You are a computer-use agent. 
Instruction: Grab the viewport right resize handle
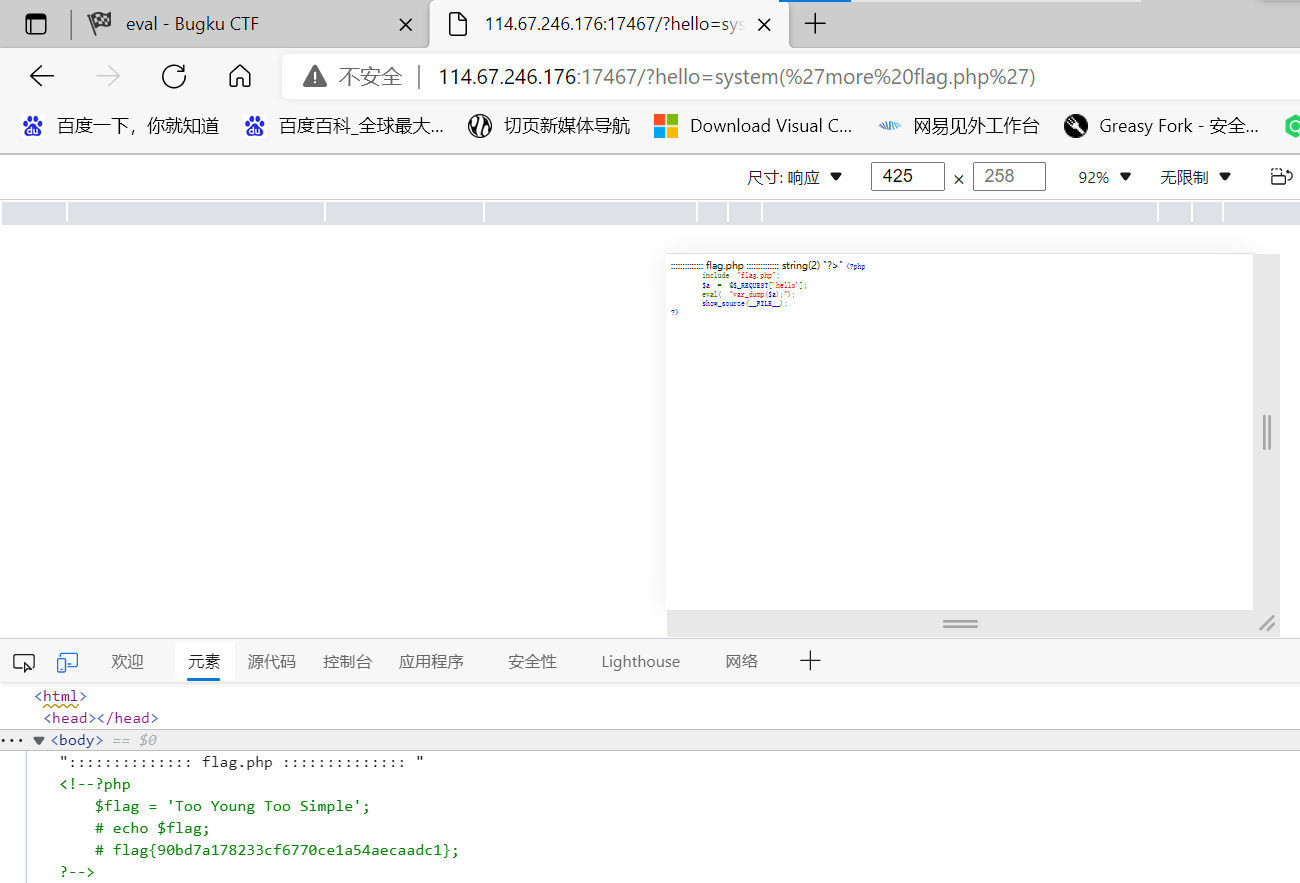[1267, 432]
